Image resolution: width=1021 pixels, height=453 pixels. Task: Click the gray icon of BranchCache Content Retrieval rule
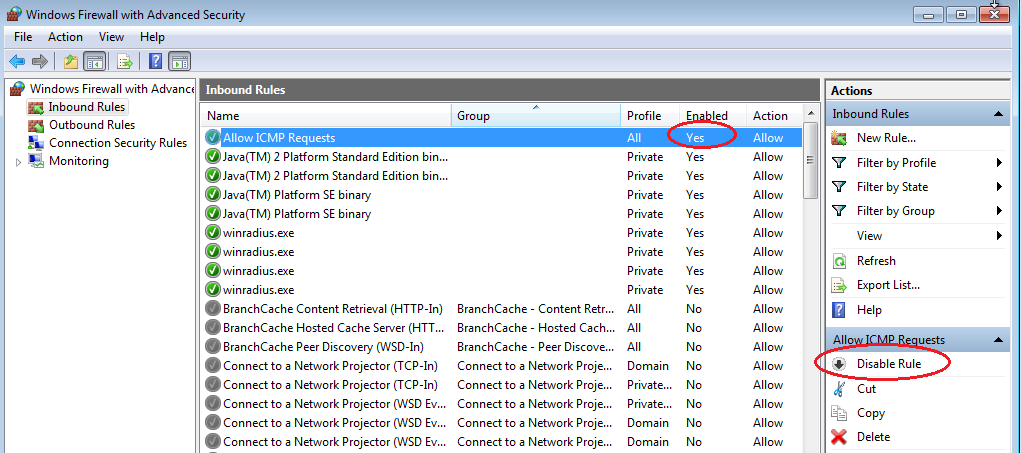[212, 309]
